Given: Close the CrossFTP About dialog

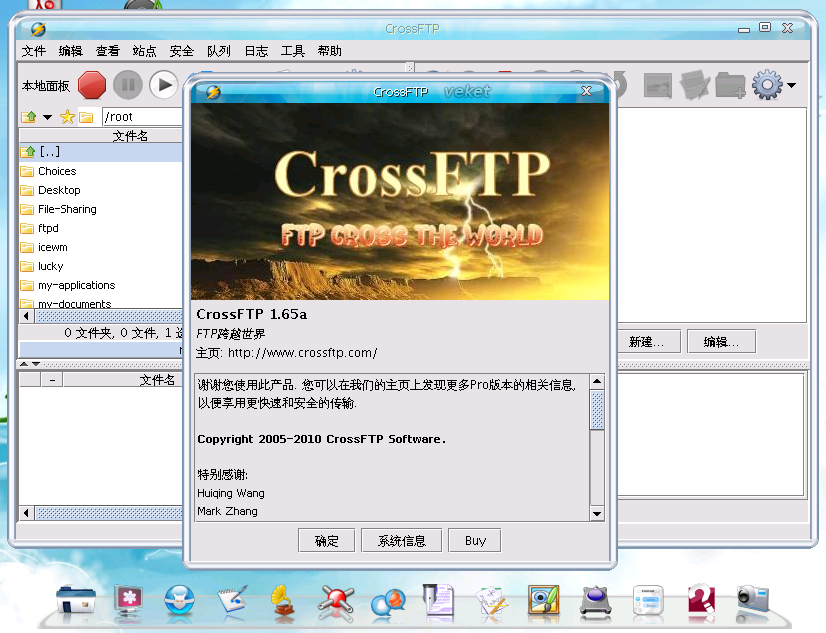Looking at the screenshot, I should (586, 91).
